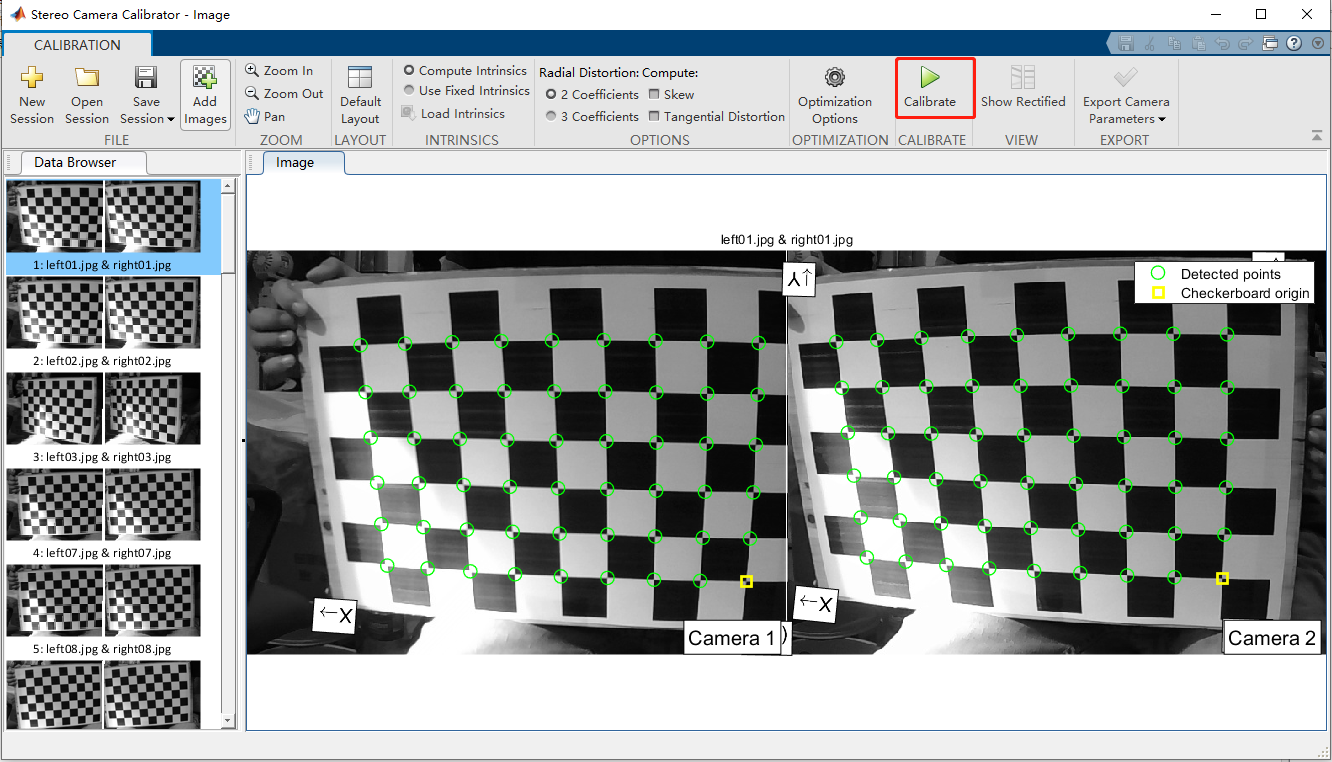Click the Camera 1 label

click(x=732, y=638)
